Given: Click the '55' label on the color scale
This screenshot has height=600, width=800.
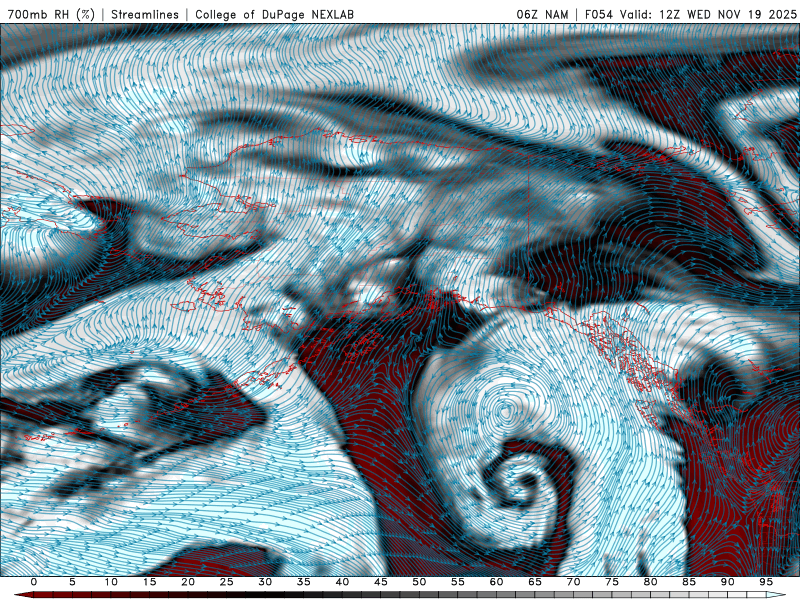Looking at the screenshot, I should pos(458,582).
